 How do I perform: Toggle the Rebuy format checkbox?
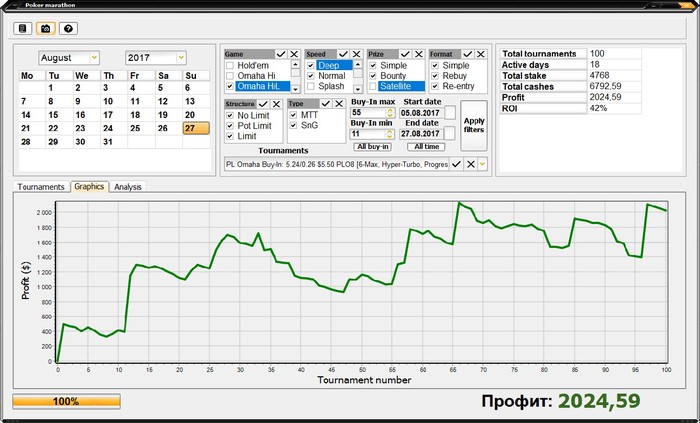coord(435,76)
